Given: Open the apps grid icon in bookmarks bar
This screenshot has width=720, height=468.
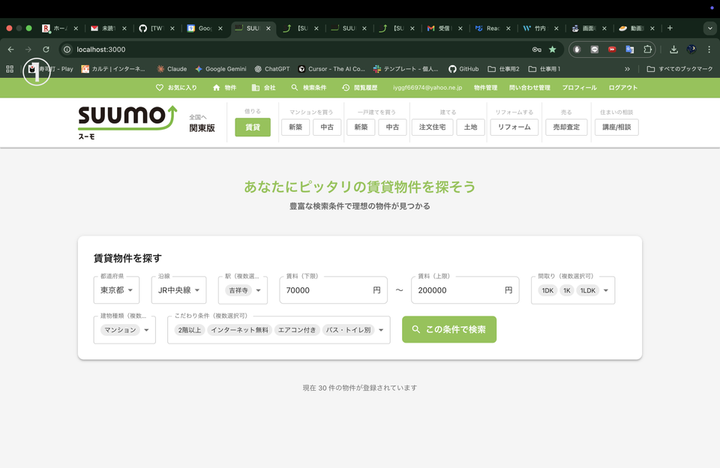Looking at the screenshot, I should pyautogui.click(x=10, y=69).
